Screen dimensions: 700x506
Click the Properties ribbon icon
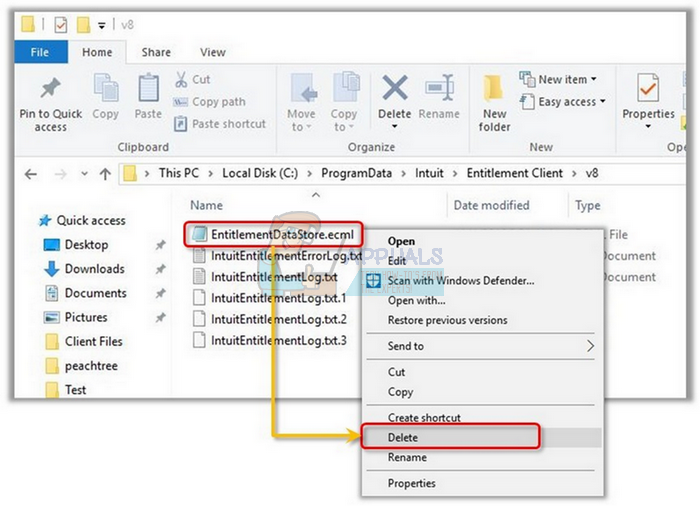click(x=648, y=88)
